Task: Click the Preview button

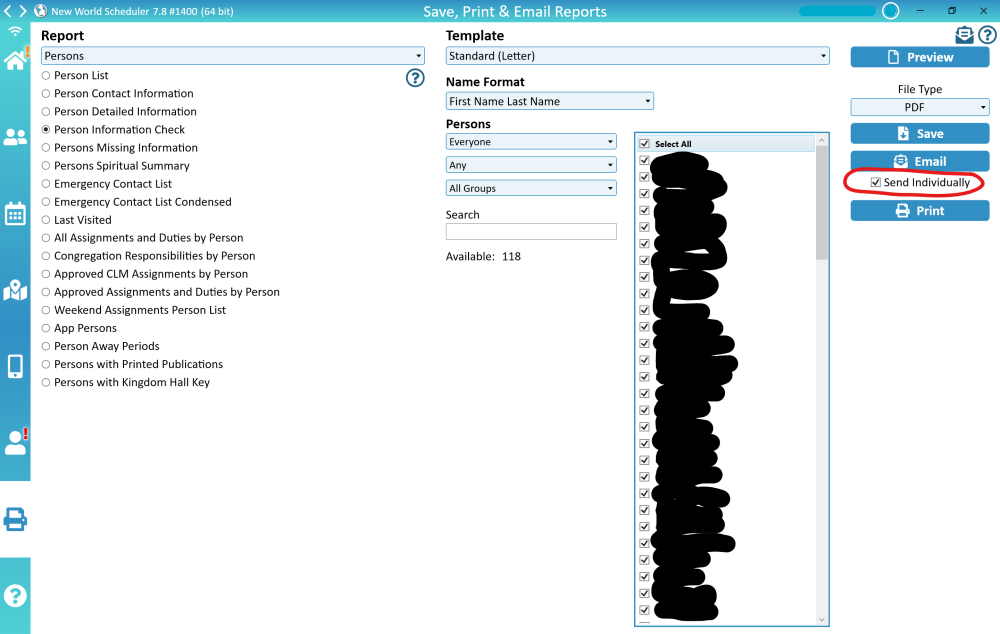Action: point(920,57)
